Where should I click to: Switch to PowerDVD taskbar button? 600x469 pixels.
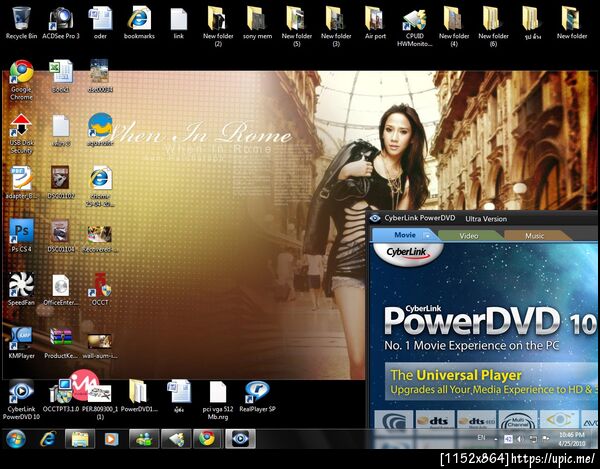pos(240,438)
